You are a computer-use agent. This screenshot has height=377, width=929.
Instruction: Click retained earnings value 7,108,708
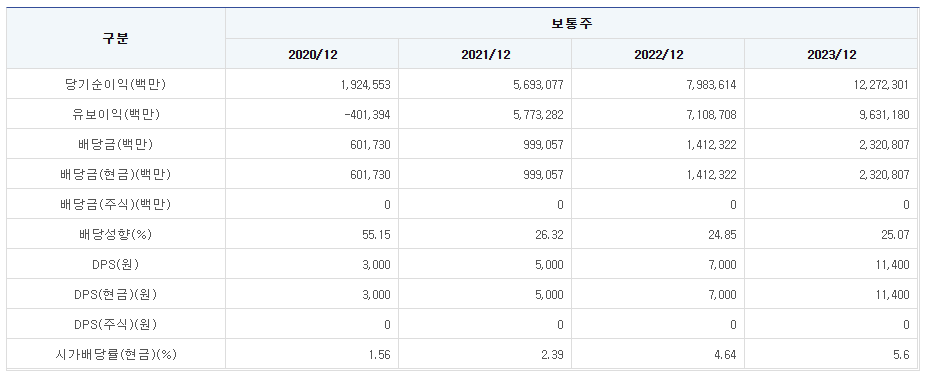[x=712, y=114]
